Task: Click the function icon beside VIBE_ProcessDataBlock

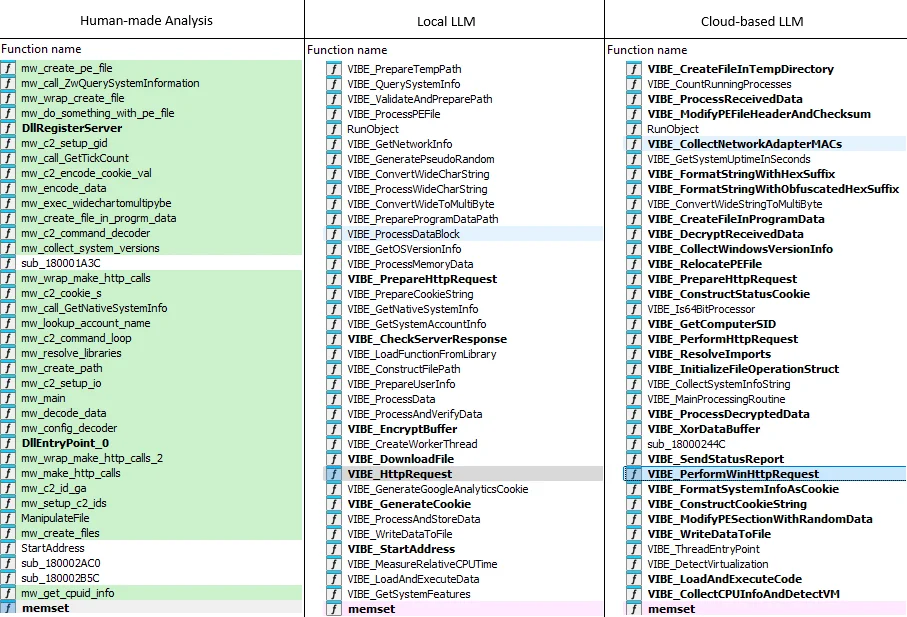Action: tap(334, 234)
